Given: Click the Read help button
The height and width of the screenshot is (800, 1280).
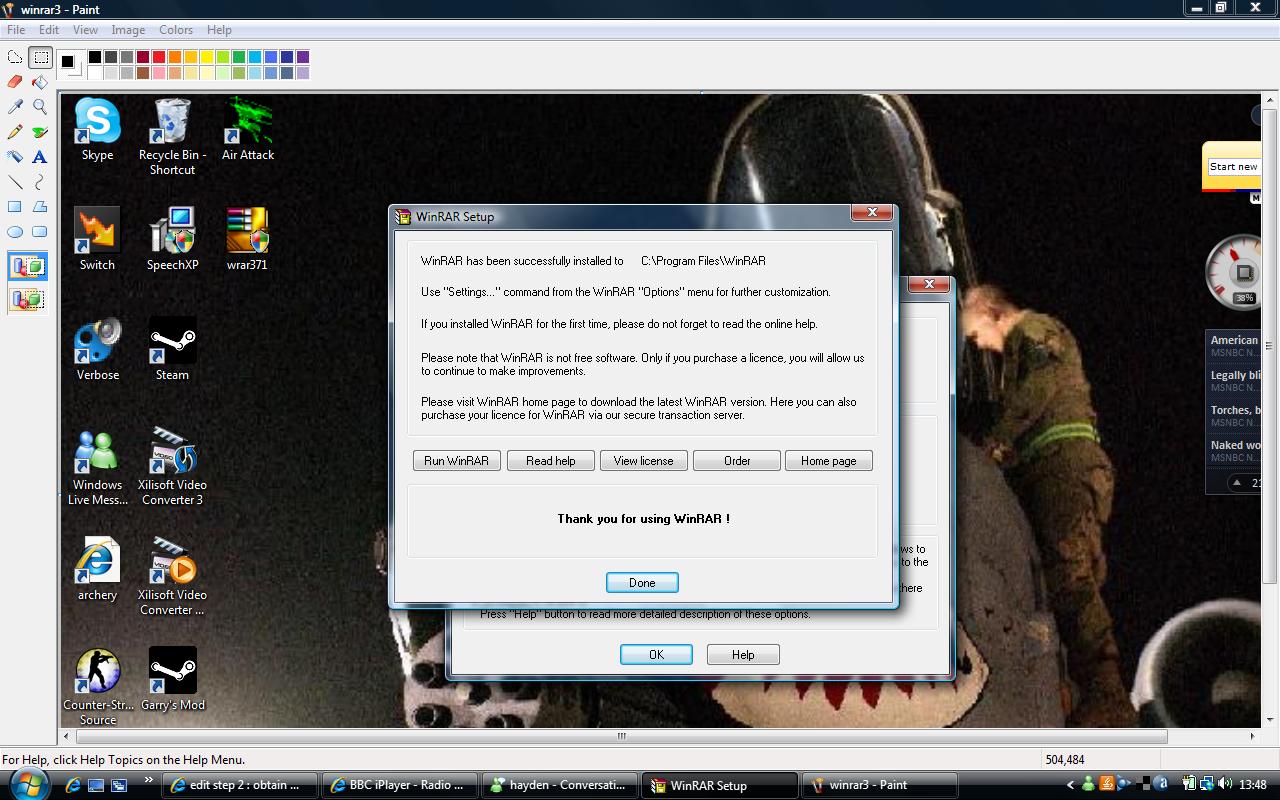Looking at the screenshot, I should pyautogui.click(x=551, y=461).
